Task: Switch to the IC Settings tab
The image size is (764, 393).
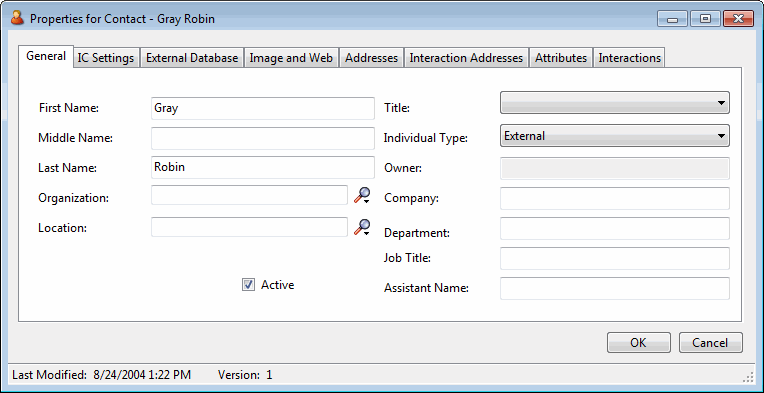Action: pyautogui.click(x=106, y=58)
